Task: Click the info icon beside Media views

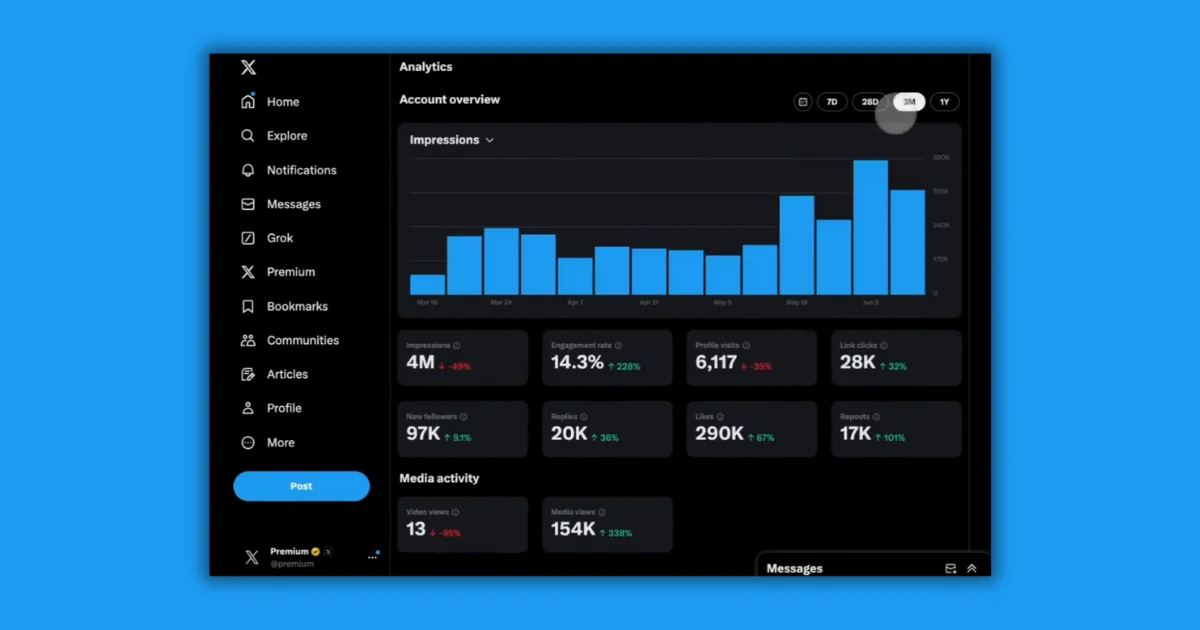Action: (602, 512)
